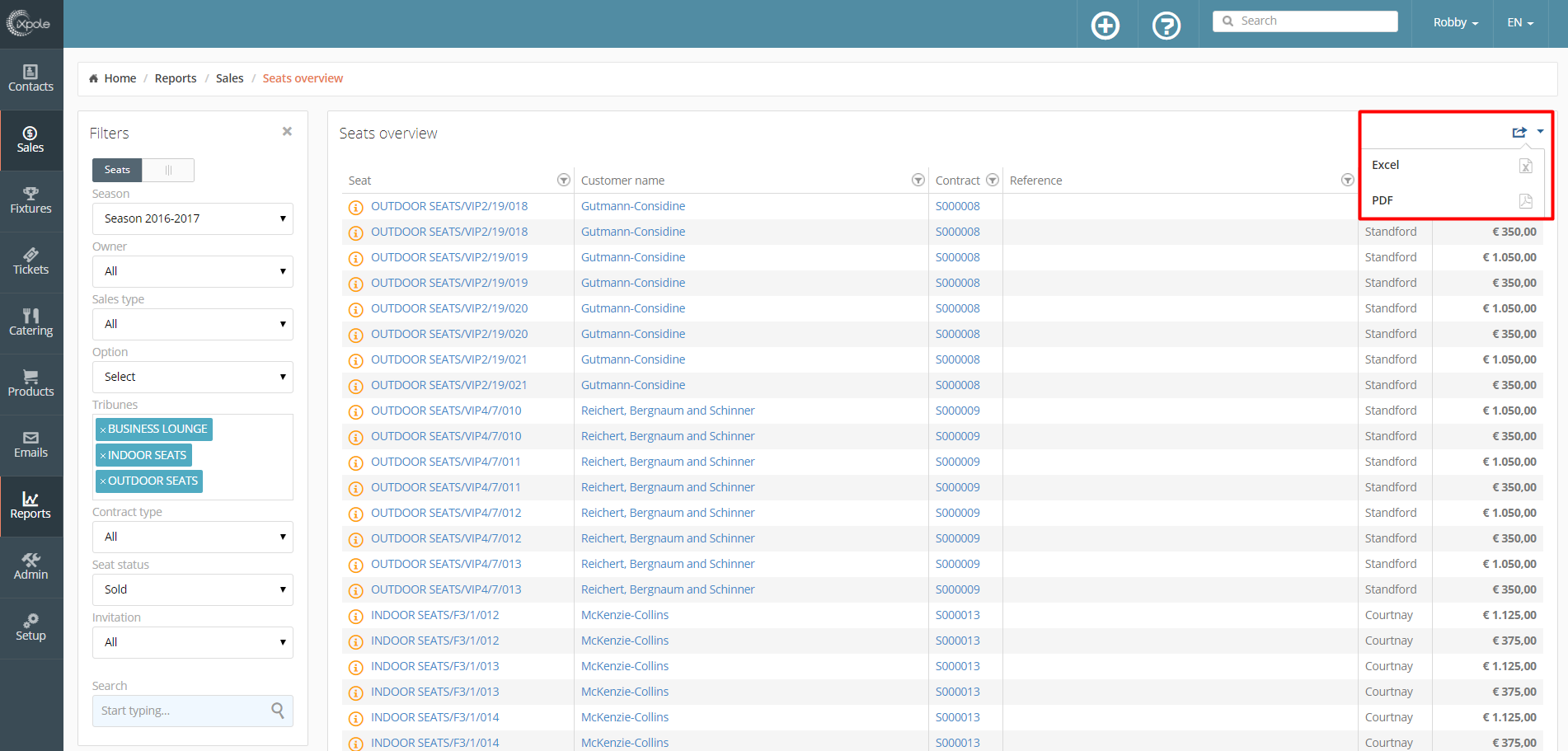Select the Seats toggle in filters

click(117, 170)
